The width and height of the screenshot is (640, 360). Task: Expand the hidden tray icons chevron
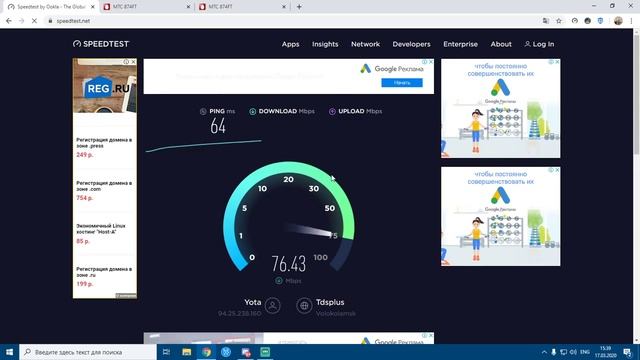tap(544, 352)
